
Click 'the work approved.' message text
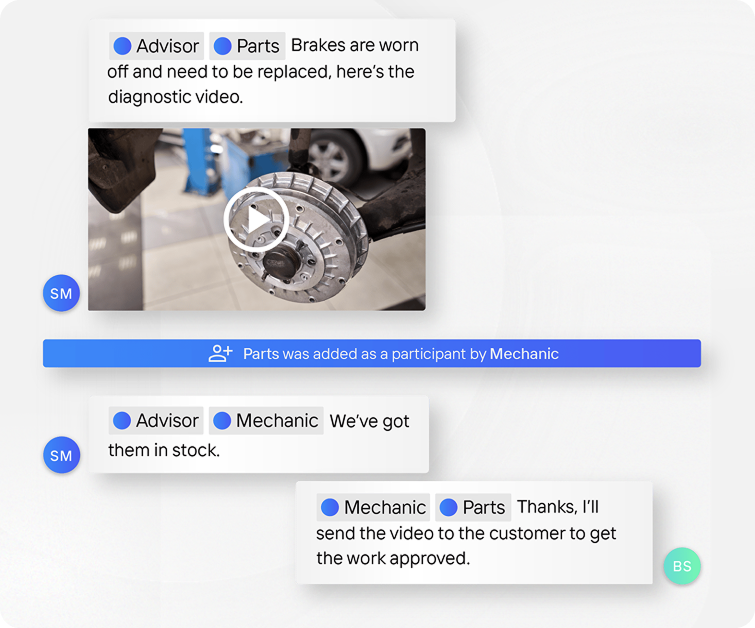(x=393, y=559)
